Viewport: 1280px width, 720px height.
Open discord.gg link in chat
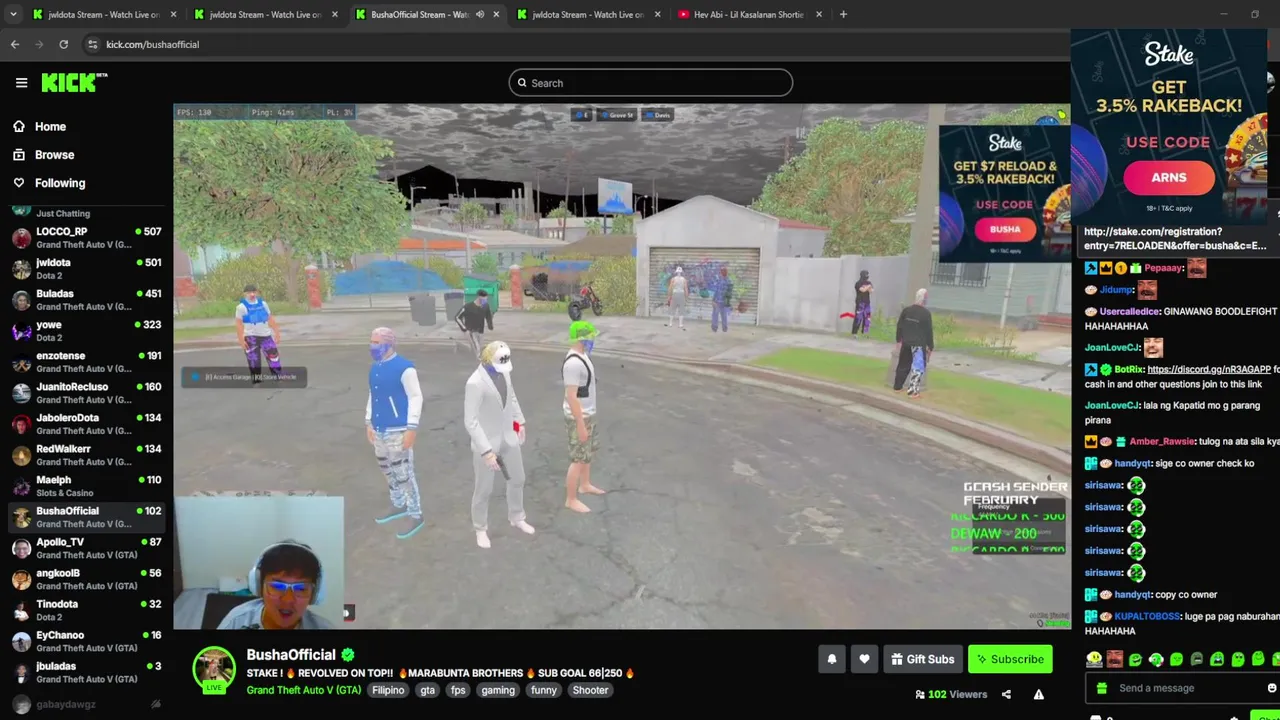1209,370
